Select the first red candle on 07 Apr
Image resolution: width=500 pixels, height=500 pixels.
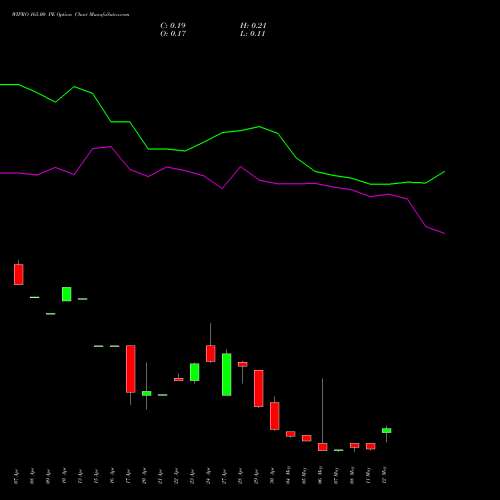(x=19, y=274)
